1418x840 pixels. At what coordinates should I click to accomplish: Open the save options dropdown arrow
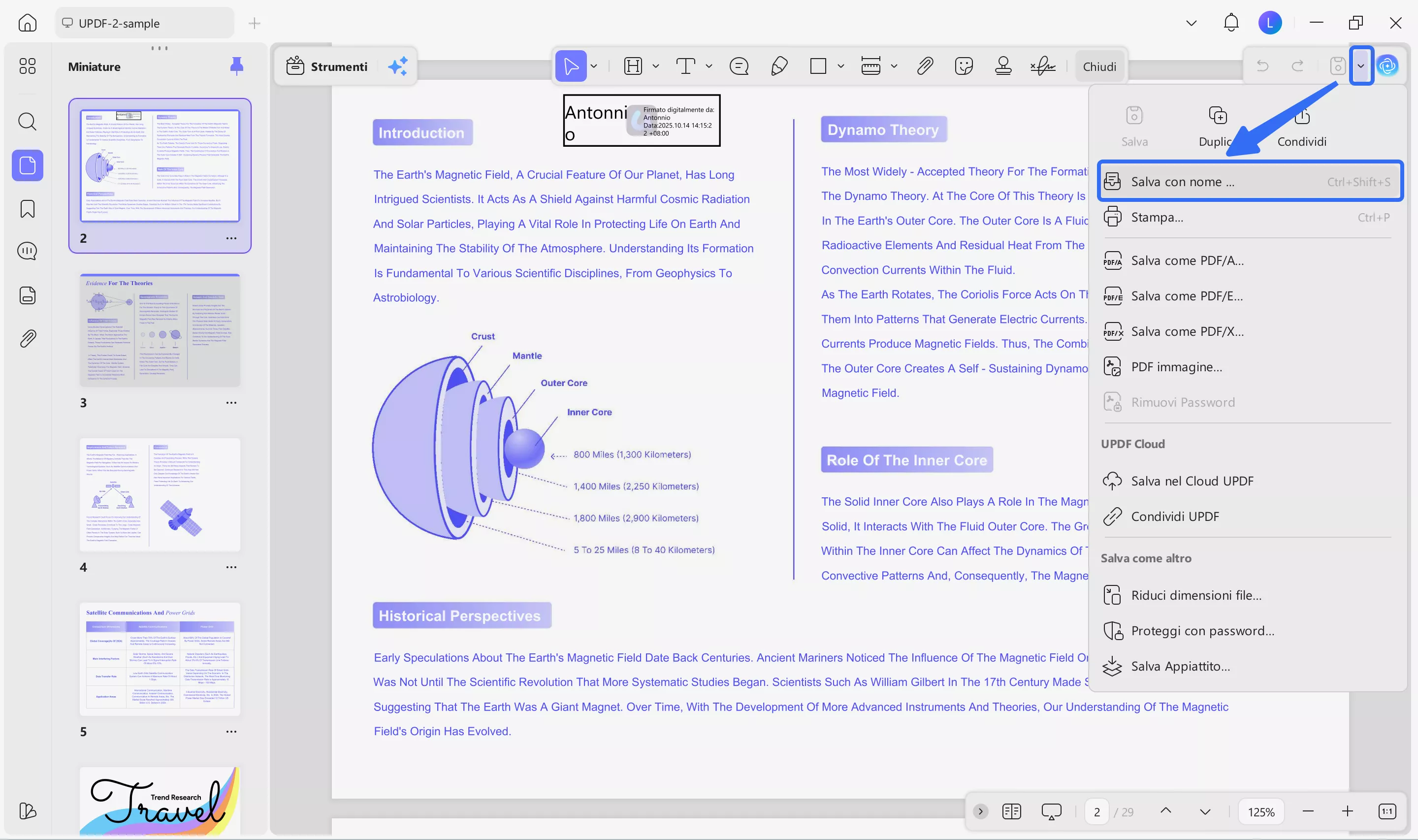[x=1361, y=65]
